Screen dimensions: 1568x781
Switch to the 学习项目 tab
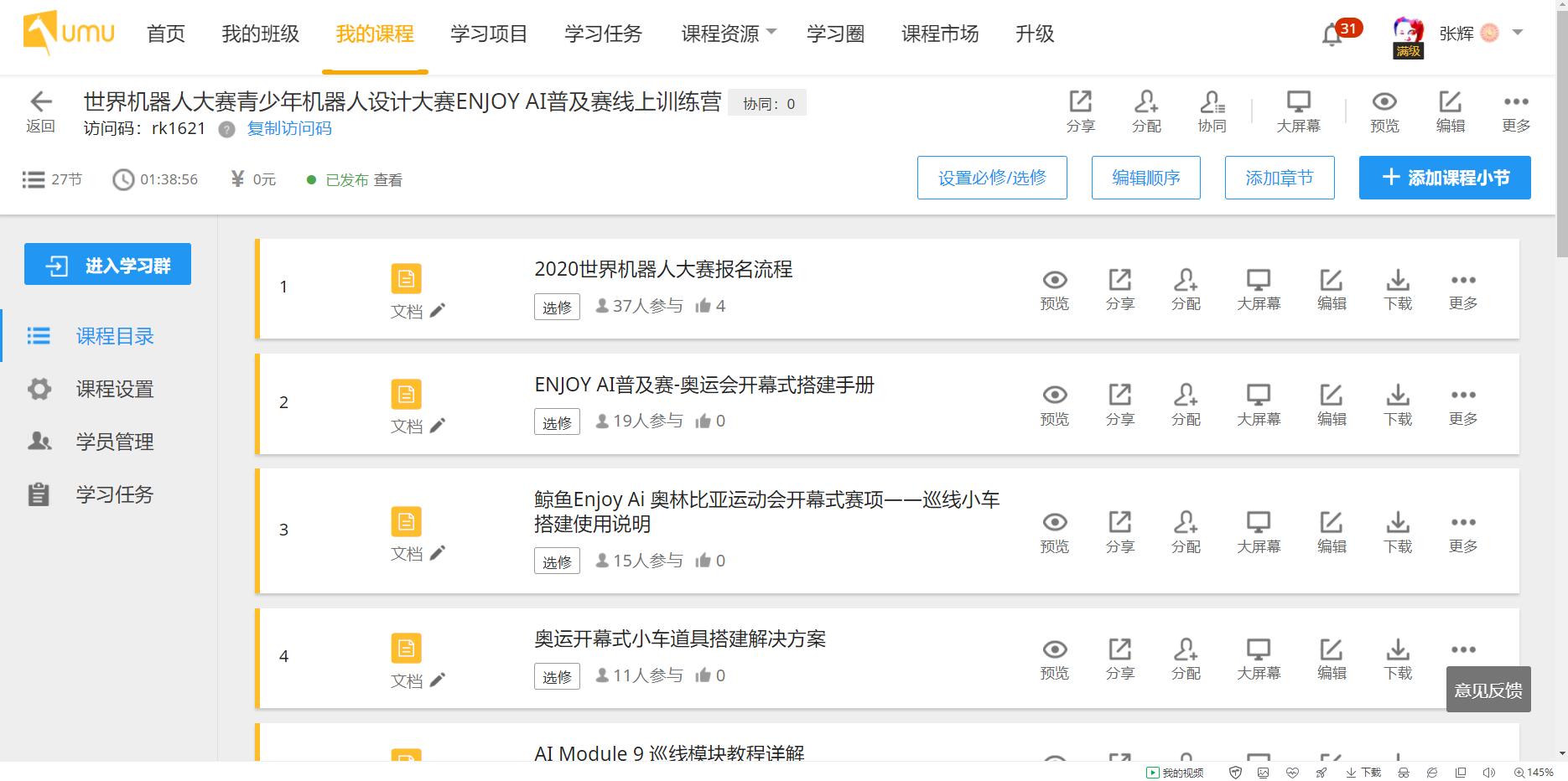(x=489, y=34)
